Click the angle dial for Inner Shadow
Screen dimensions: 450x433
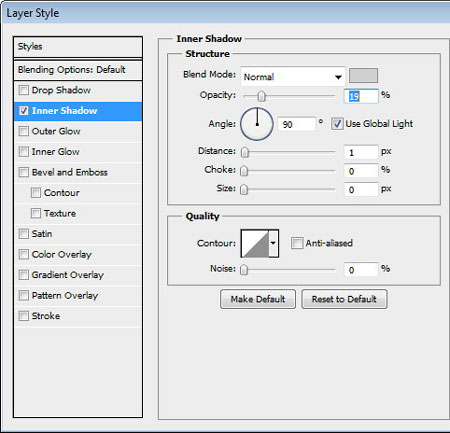coord(257,124)
